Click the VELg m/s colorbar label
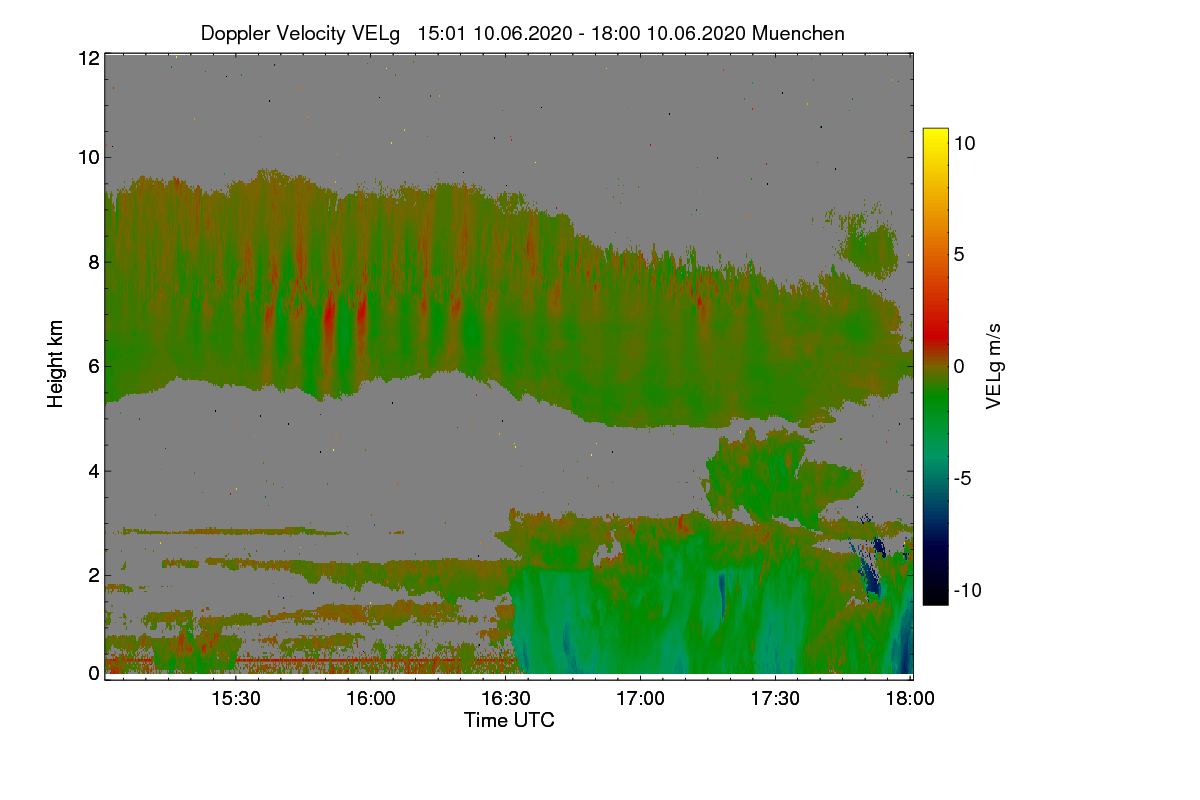Screen dimensions: 1200x800 point(993,366)
